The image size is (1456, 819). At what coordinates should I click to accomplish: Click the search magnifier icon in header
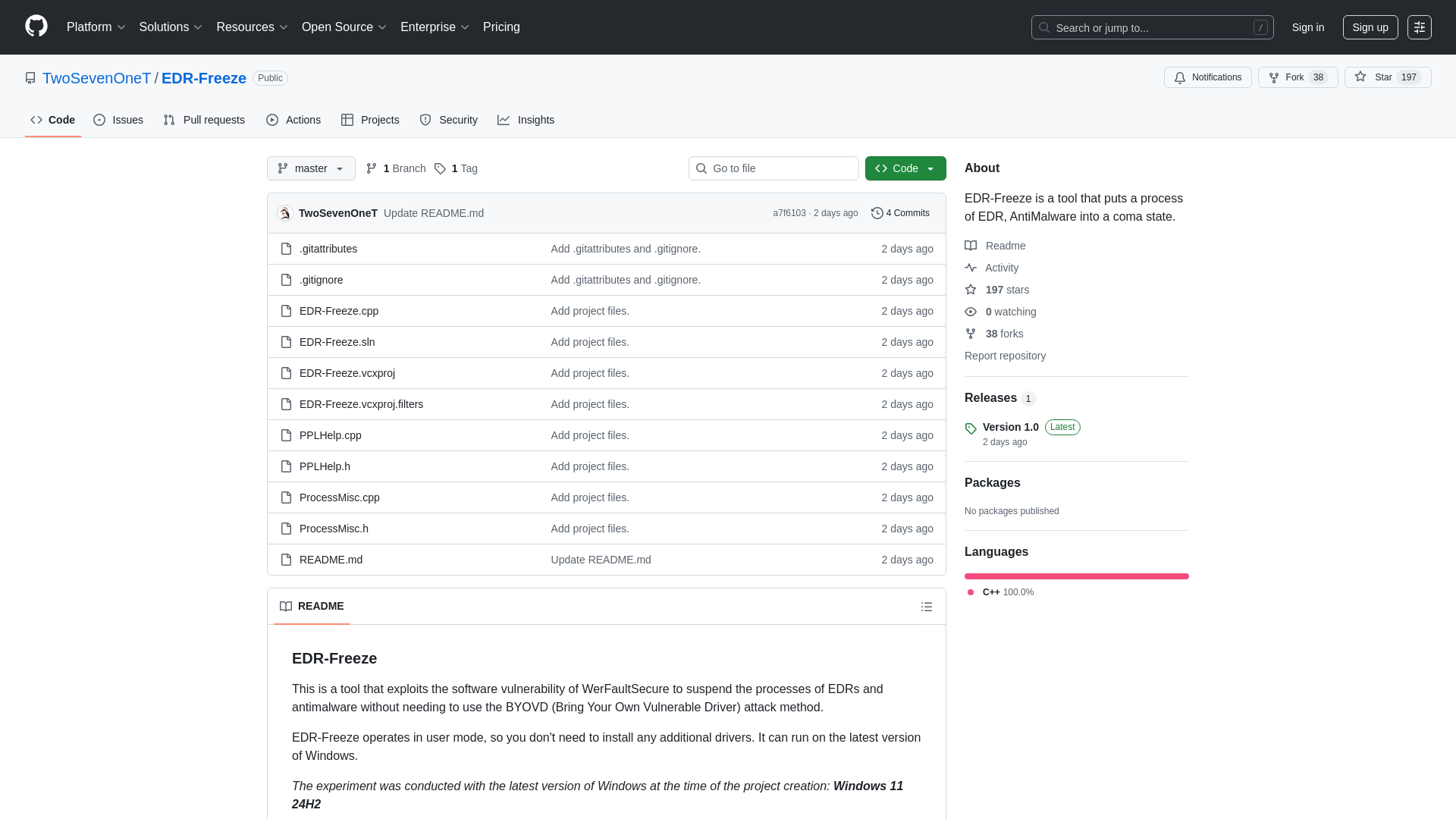(1044, 27)
